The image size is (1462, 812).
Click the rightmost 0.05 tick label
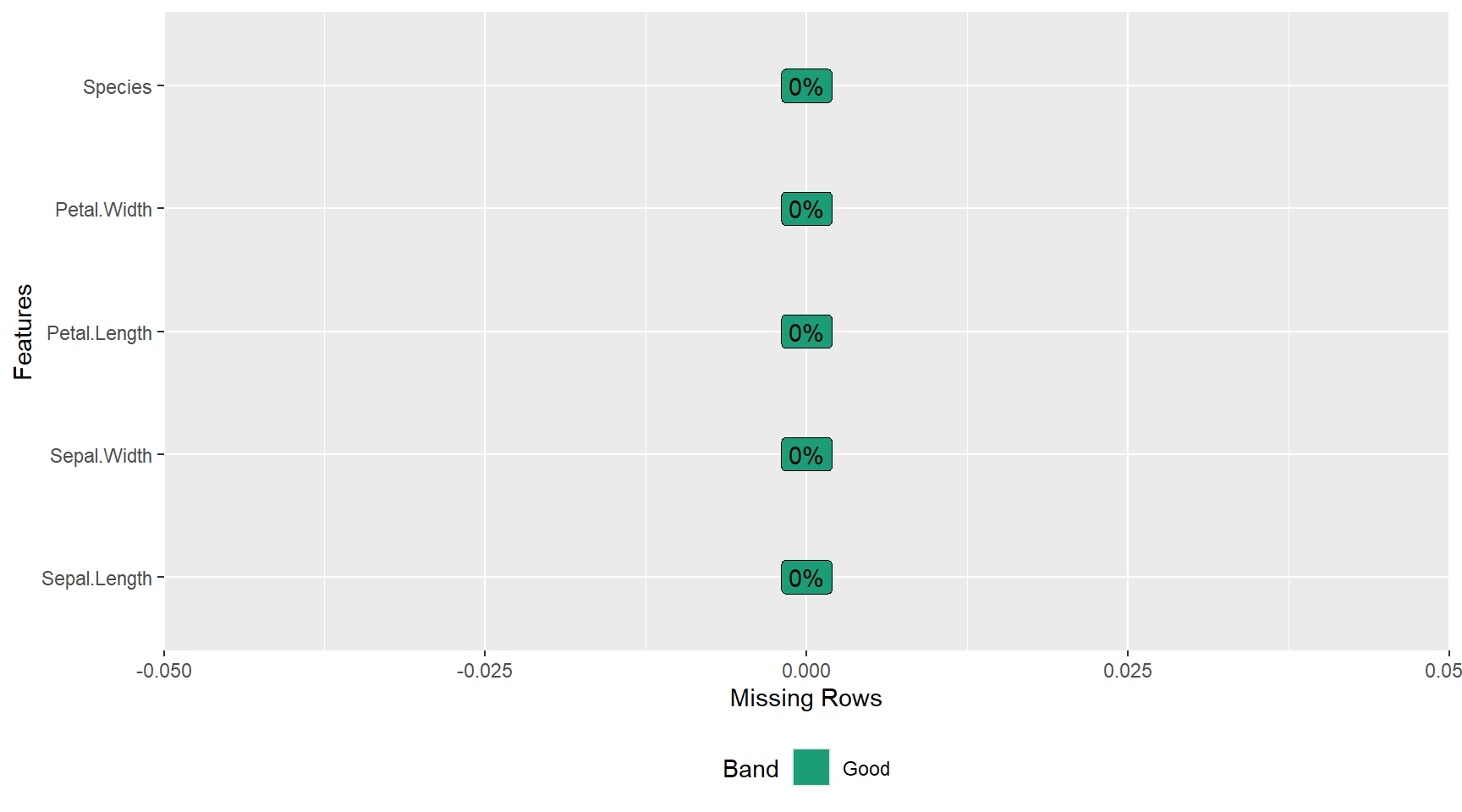(x=1443, y=671)
